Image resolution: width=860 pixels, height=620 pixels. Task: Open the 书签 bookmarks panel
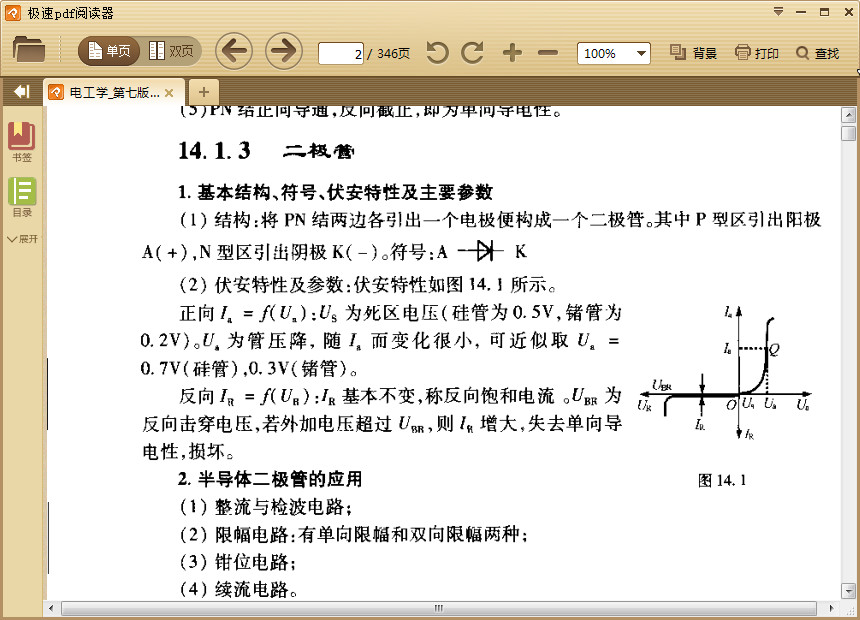click(x=20, y=135)
